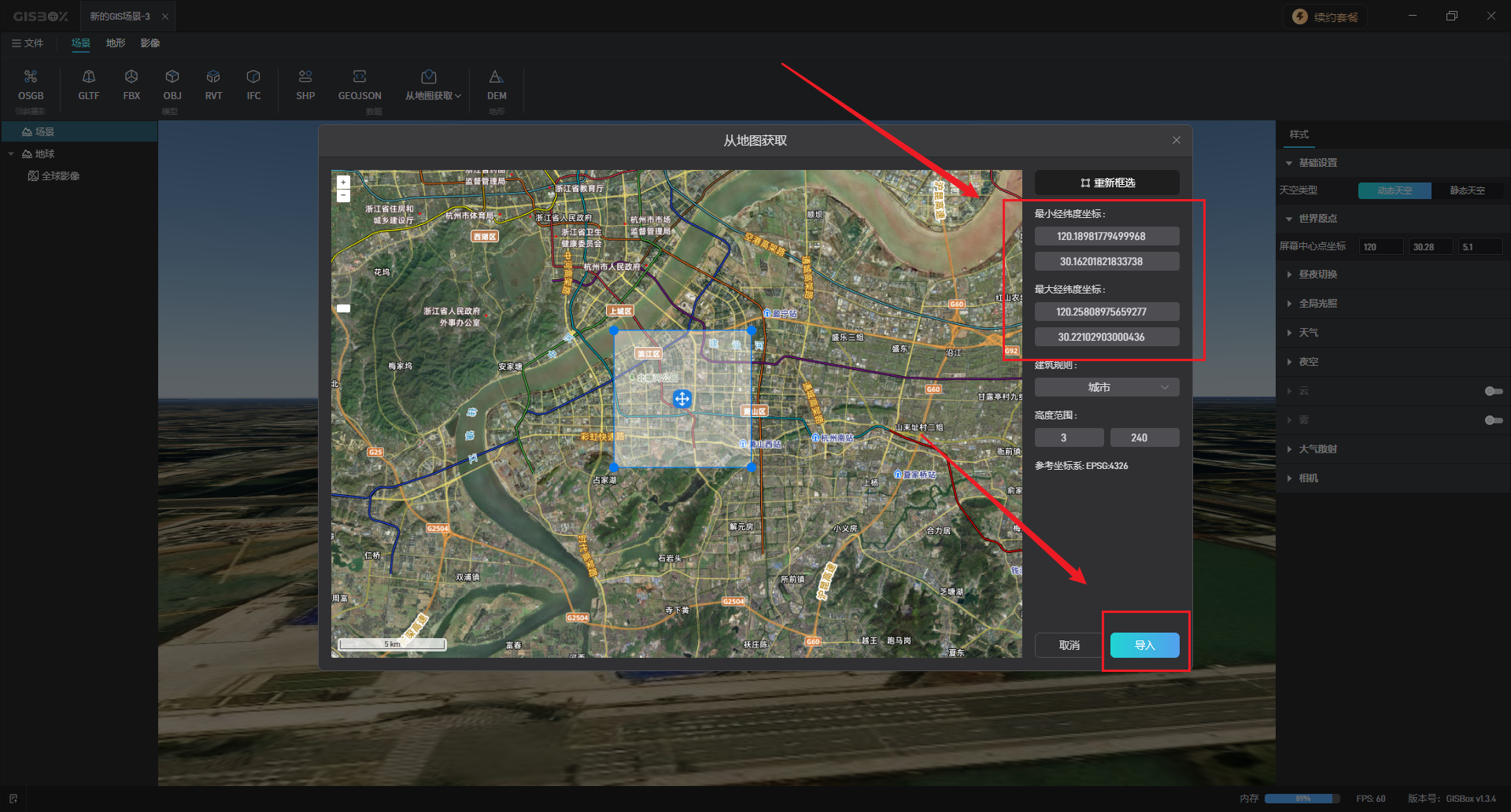The height and width of the screenshot is (812, 1511).
Task: Collapse the 基础设置 section
Action: pyautogui.click(x=1289, y=163)
